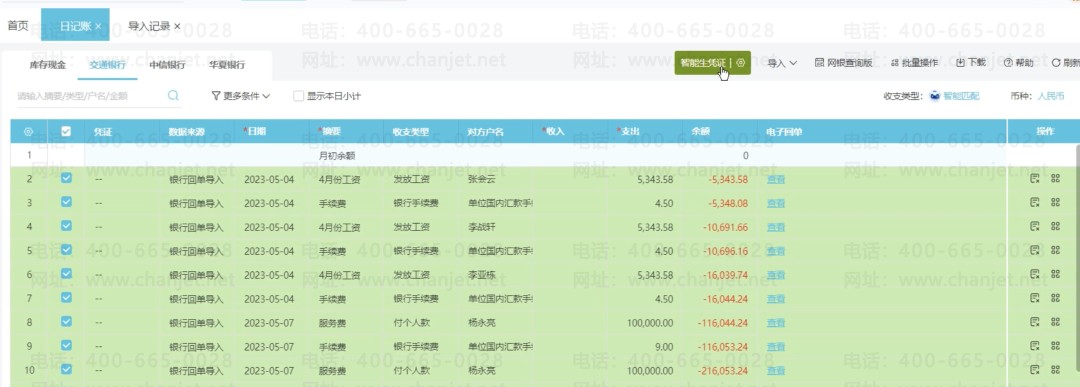Open 查看 e-receipt link in row 6
The height and width of the screenshot is (387, 1080).
point(776,275)
